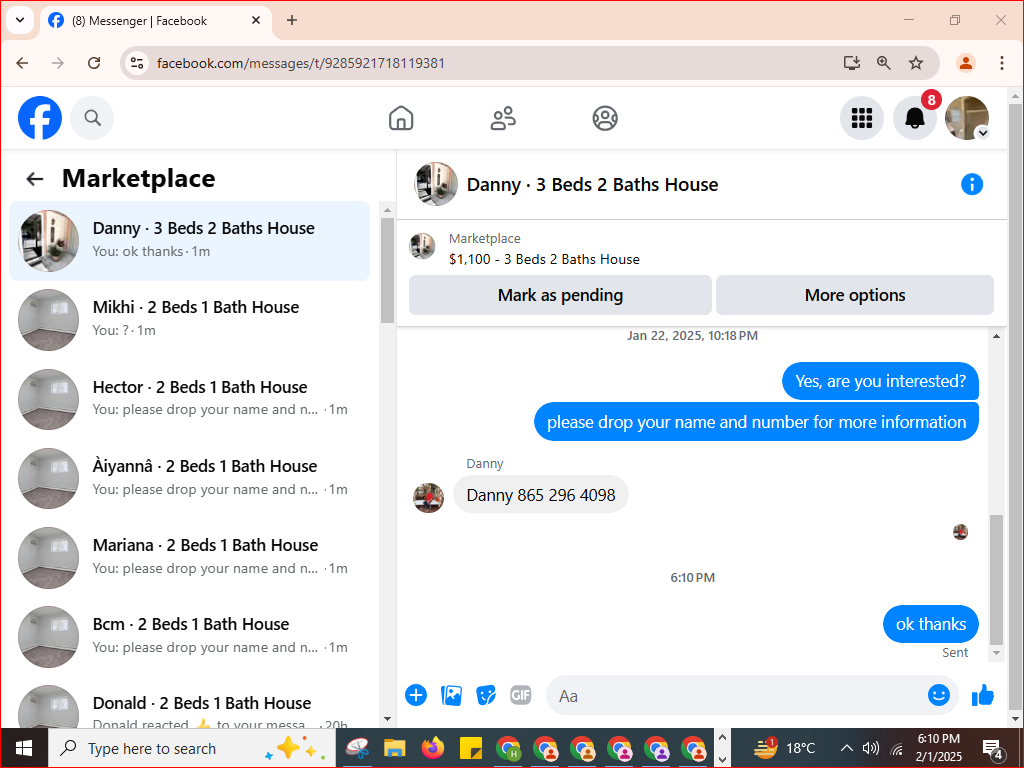Open the Facebook menu grid icon

(861, 118)
